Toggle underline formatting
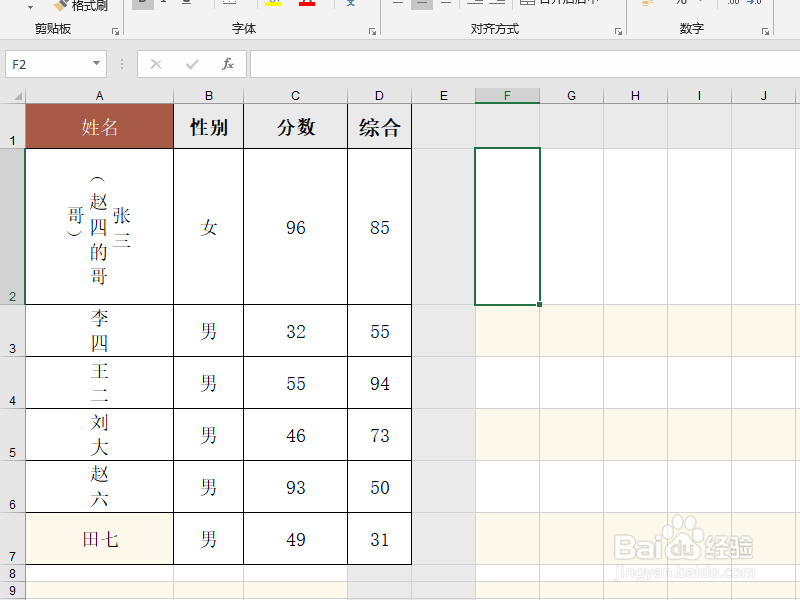 point(184,4)
